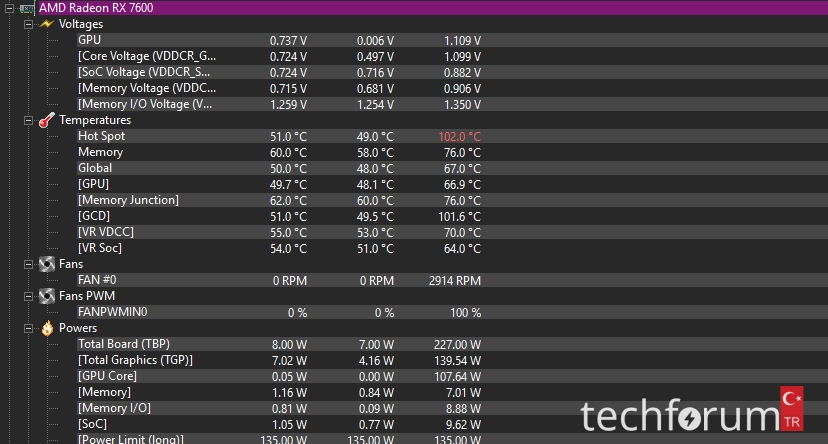Click the 70.0 °C VR VDCC maximum
This screenshot has height=444, width=828.
462,233
